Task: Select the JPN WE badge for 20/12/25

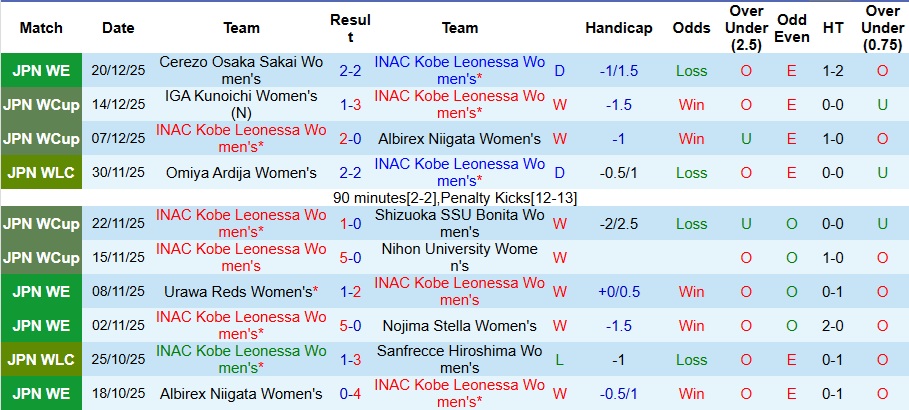Action: (41, 71)
